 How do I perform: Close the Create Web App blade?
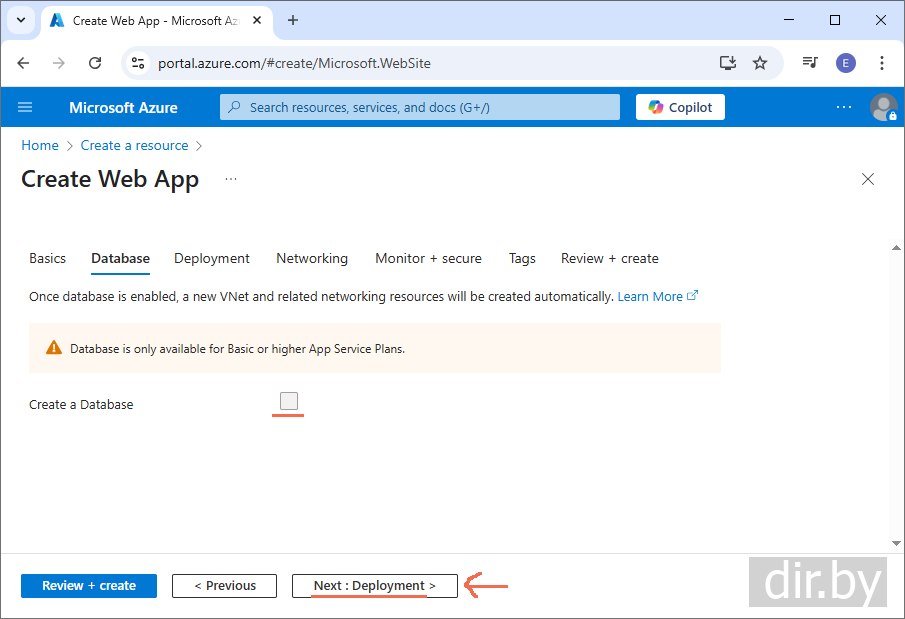(868, 179)
